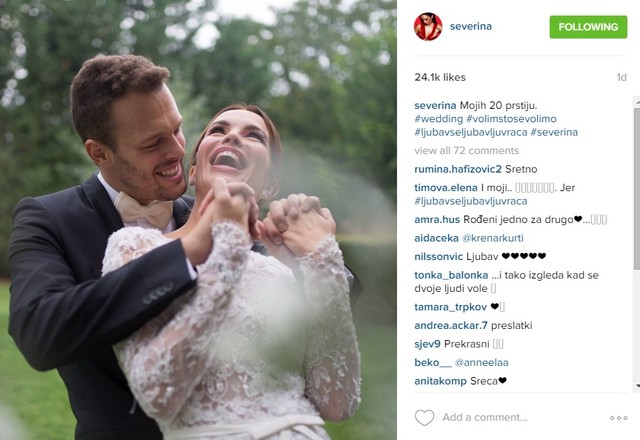Click the comments scrollbar down arrow
This screenshot has width=640, height=440.
point(637,386)
